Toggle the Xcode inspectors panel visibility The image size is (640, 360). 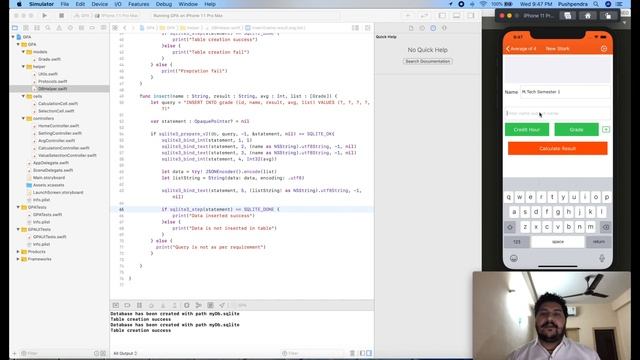coord(471,16)
